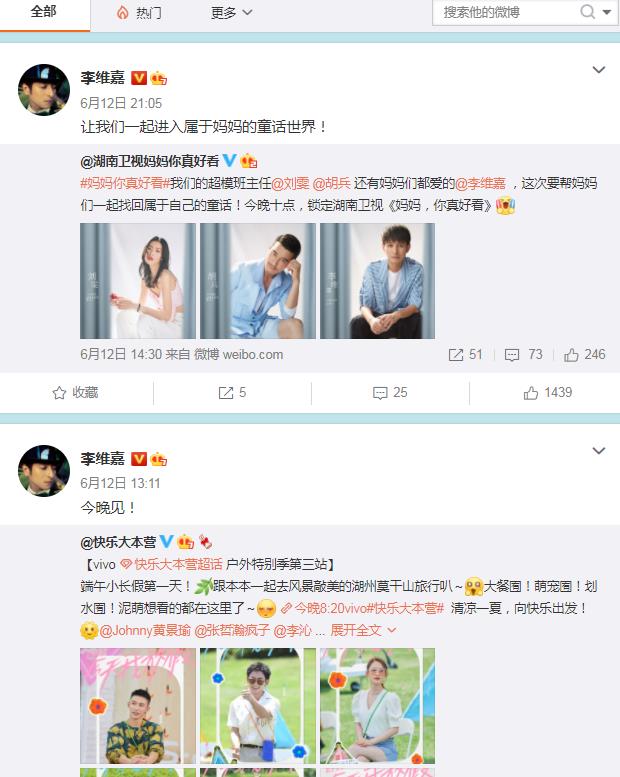
Task: Open quoted post's comment icon 73
Action: pos(523,354)
